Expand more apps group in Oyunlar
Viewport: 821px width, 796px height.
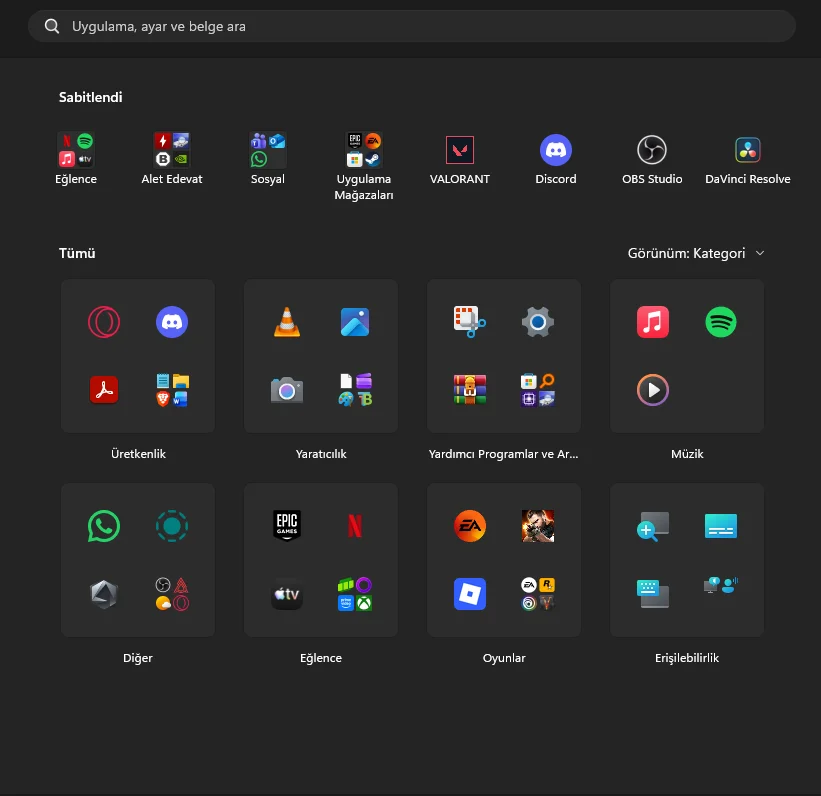tap(538, 594)
